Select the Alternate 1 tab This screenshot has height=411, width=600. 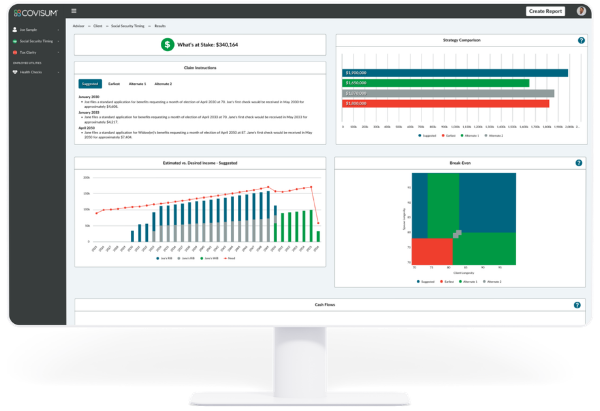click(137, 84)
